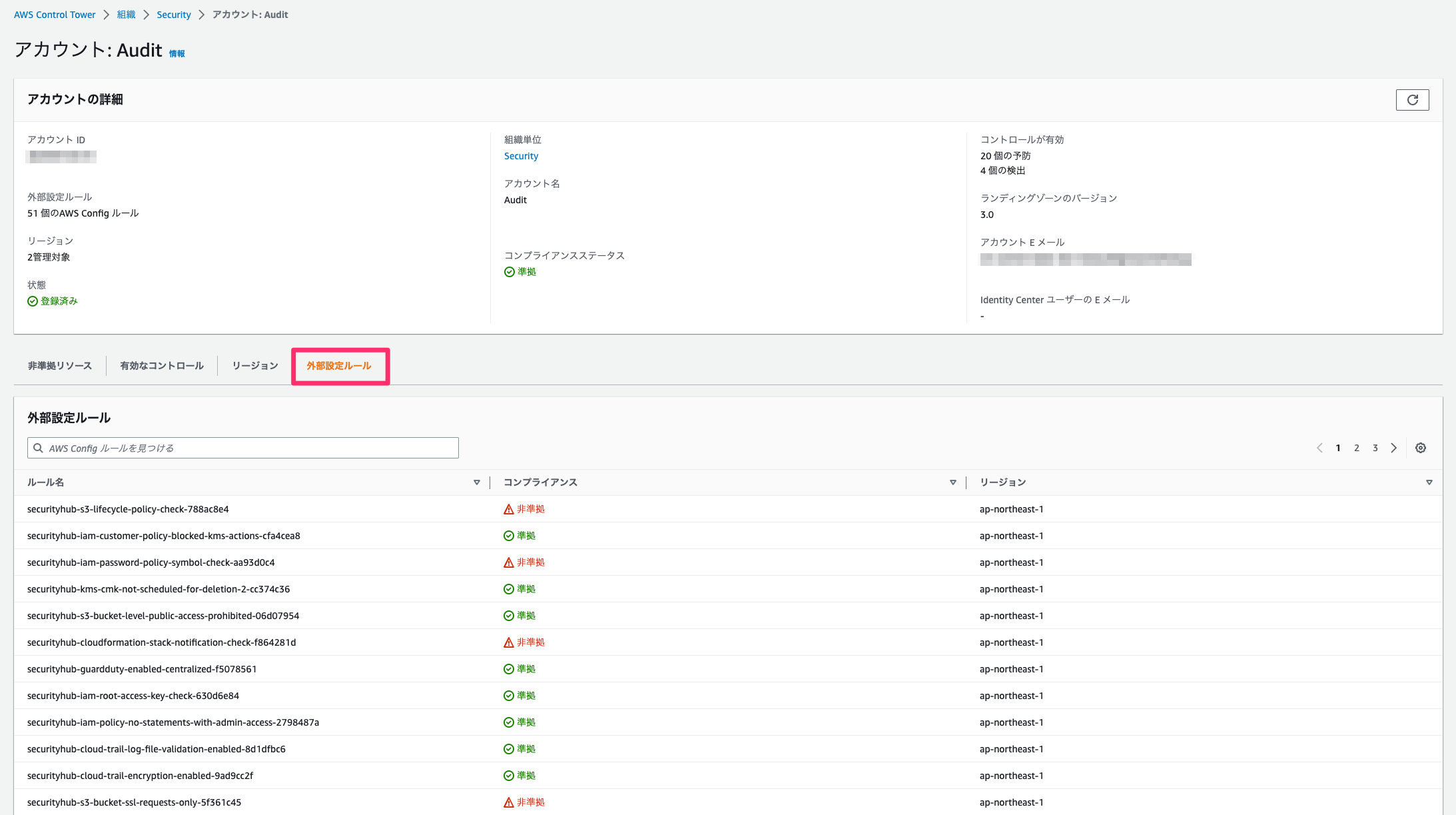Click registered status check icon 登録済み
This screenshot has height=815, width=1456.
(33, 301)
